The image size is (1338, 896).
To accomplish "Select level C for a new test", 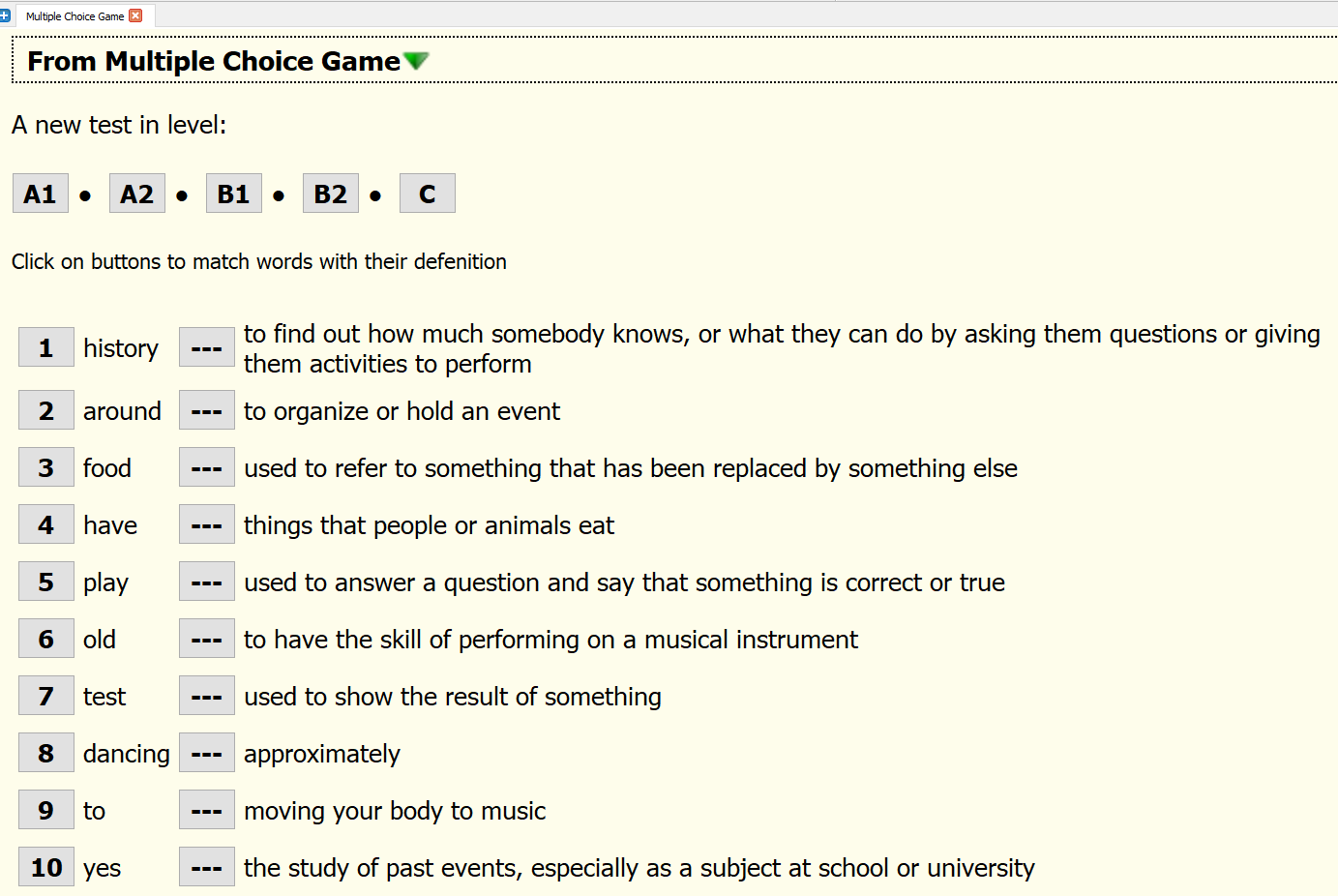I will pyautogui.click(x=427, y=193).
